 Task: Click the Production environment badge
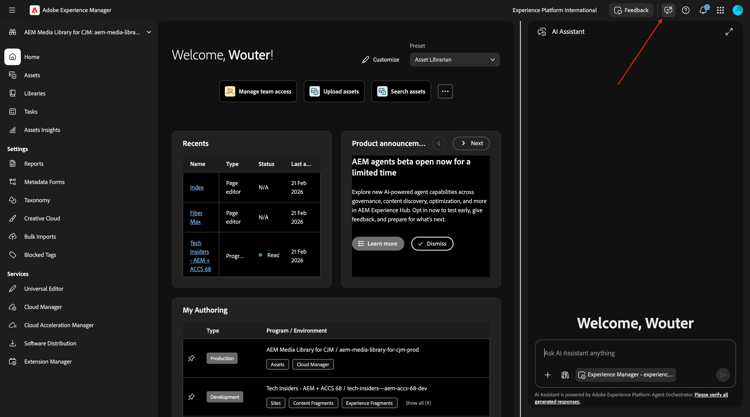click(222, 358)
